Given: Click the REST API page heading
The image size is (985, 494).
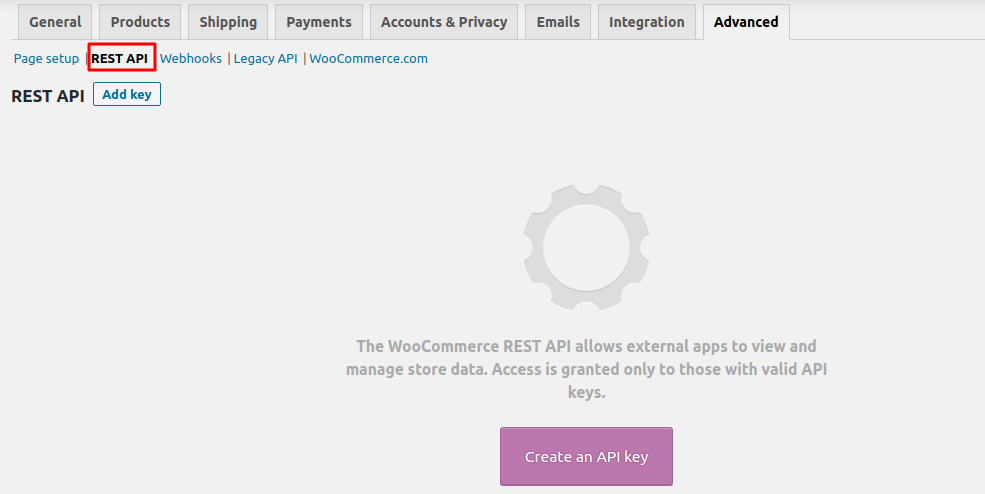Looking at the screenshot, I should pyautogui.click(x=48, y=96).
